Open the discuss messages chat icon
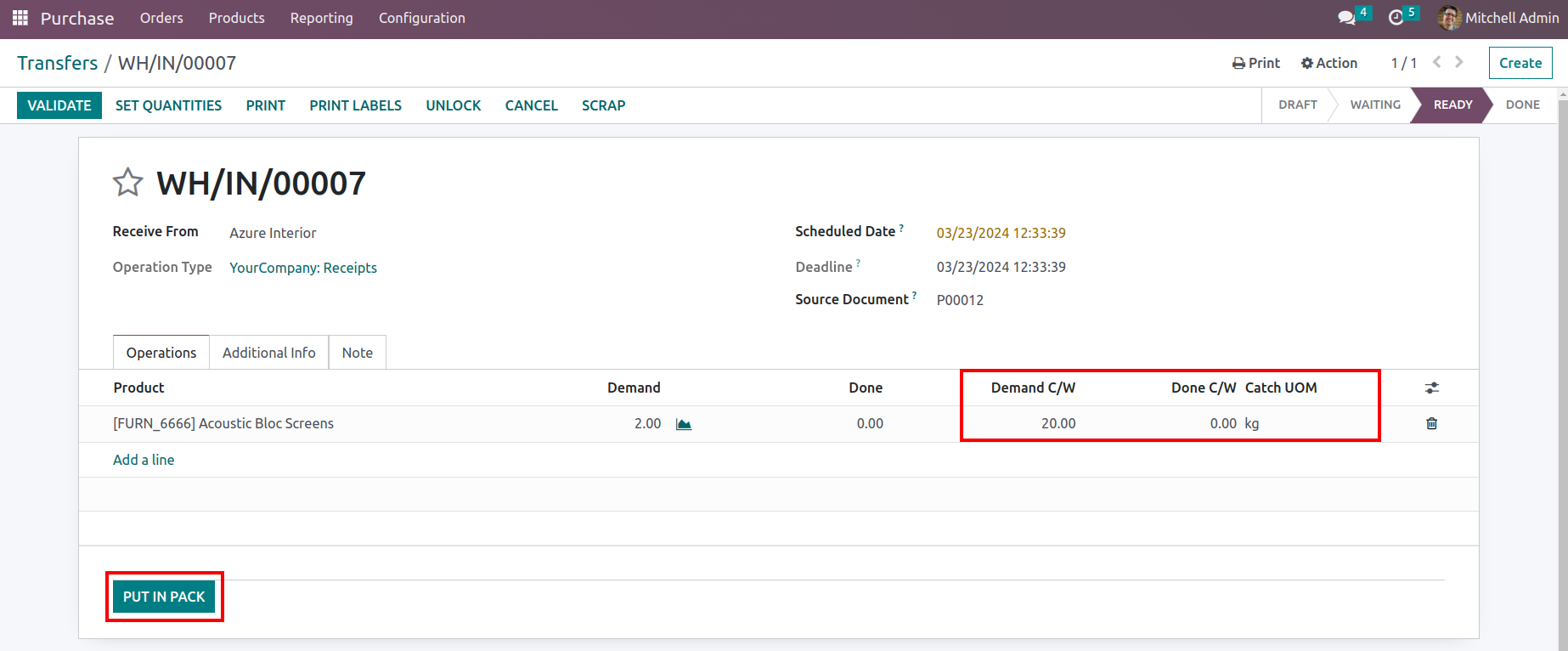Viewport: 1568px width, 651px height. pos(1346,18)
